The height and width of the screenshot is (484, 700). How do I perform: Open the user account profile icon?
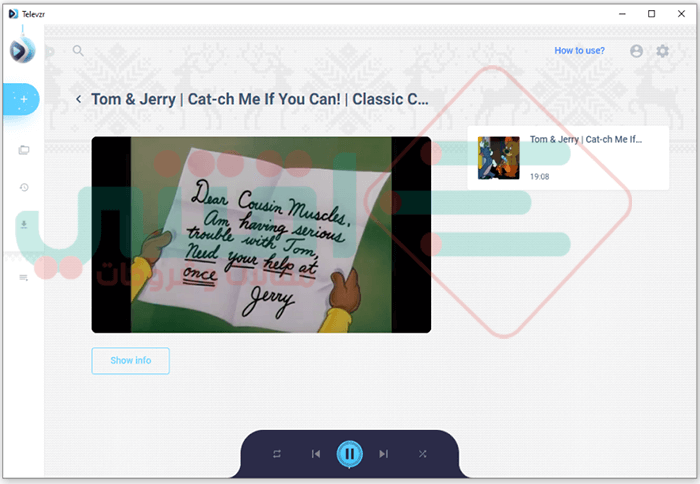pos(636,51)
